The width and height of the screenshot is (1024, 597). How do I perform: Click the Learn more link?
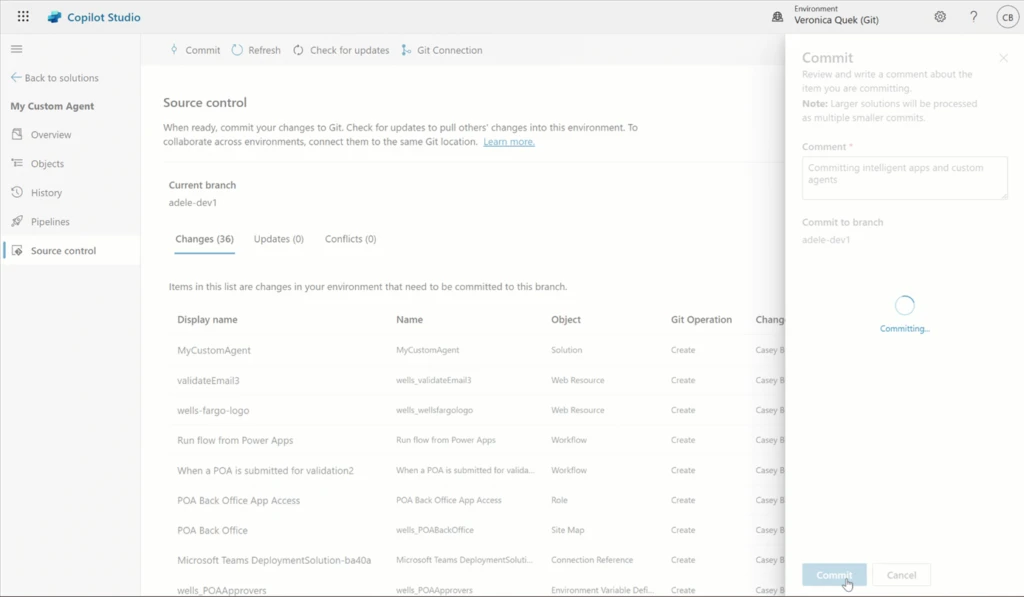pyautogui.click(x=508, y=142)
